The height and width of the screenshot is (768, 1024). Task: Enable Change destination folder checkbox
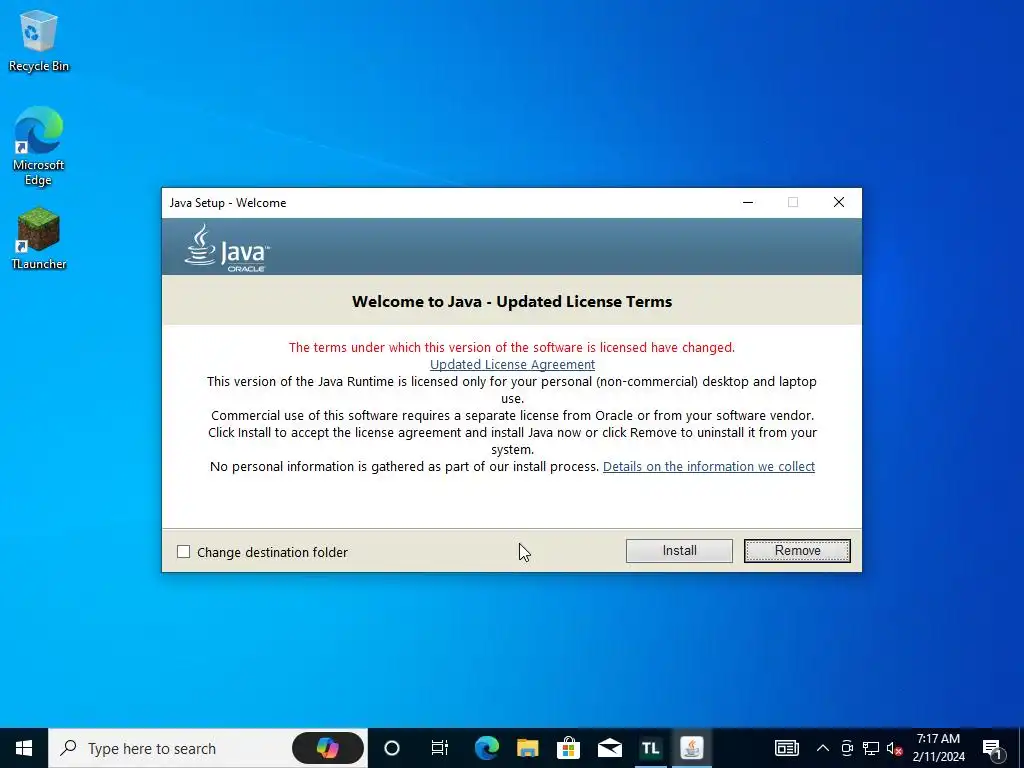tap(184, 552)
